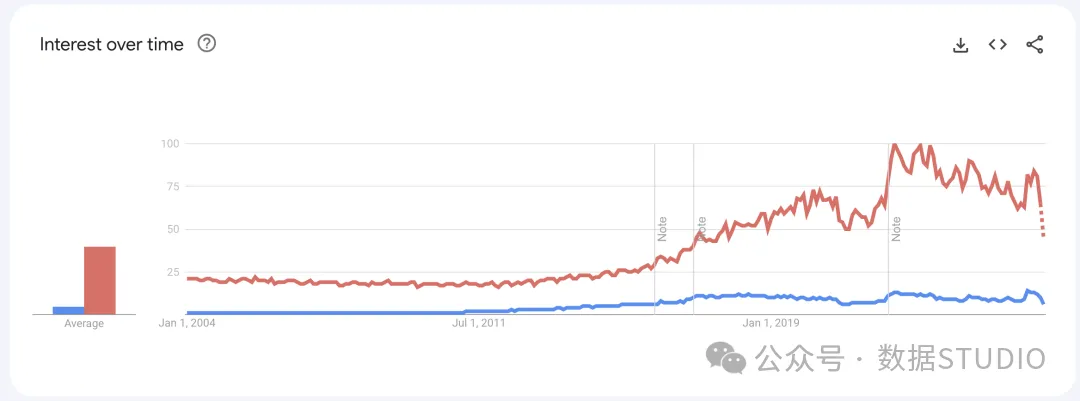Click the red bar in Average chart
Screen dimensions: 1080x401
[x=99, y=280]
